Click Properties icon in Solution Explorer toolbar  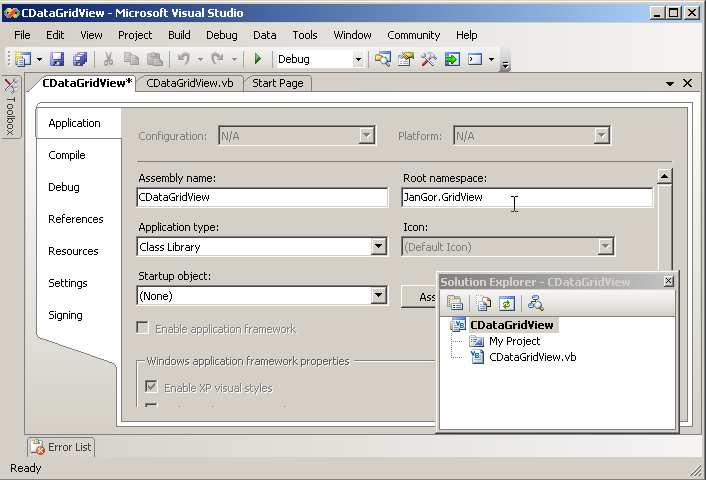[455, 303]
